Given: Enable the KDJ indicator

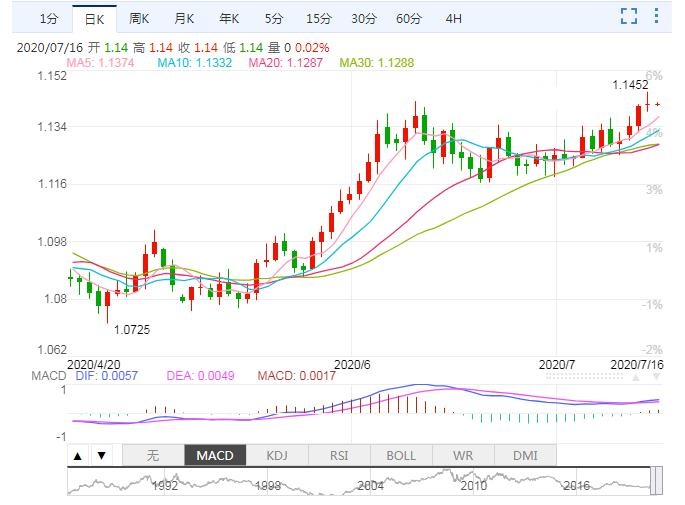Looking at the screenshot, I should point(277,455).
